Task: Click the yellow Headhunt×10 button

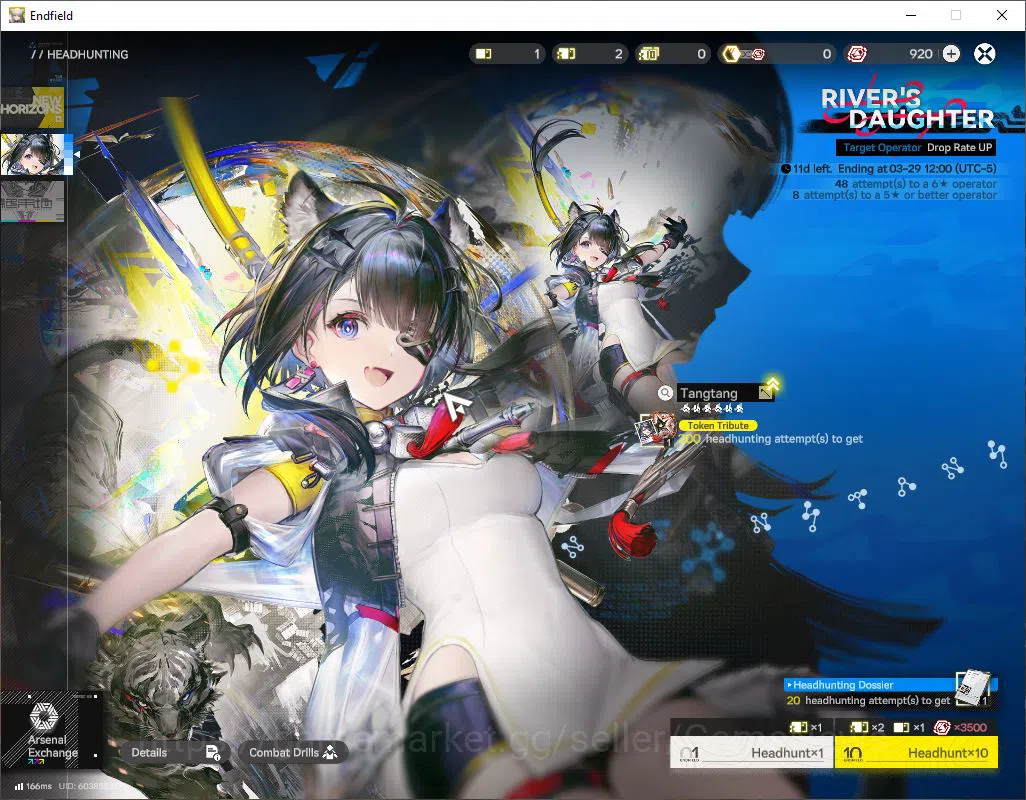Action: tap(916, 752)
